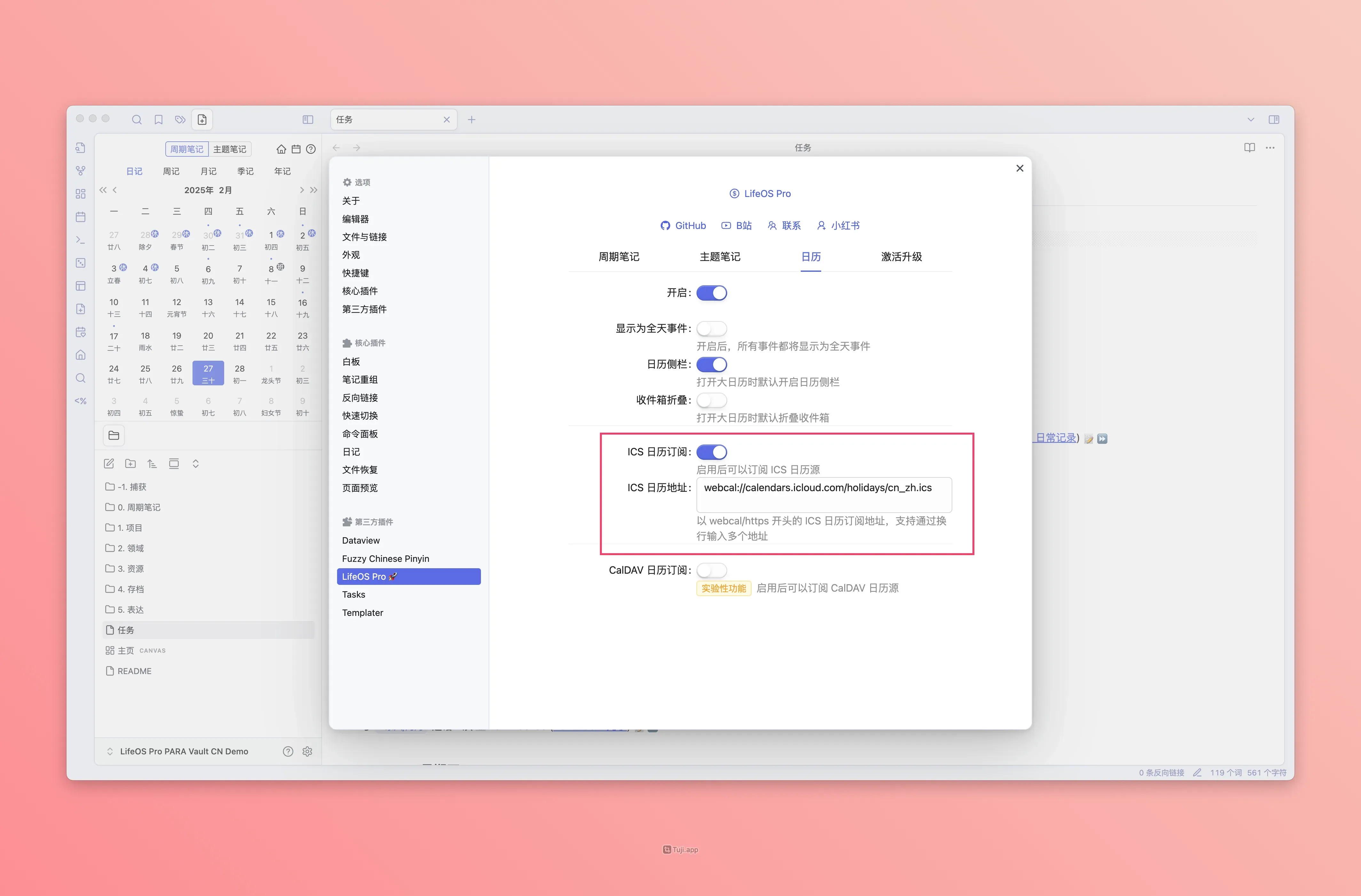Select the 主题笔记 button in sidebar
Screen dimensions: 1361x896
tap(229, 149)
